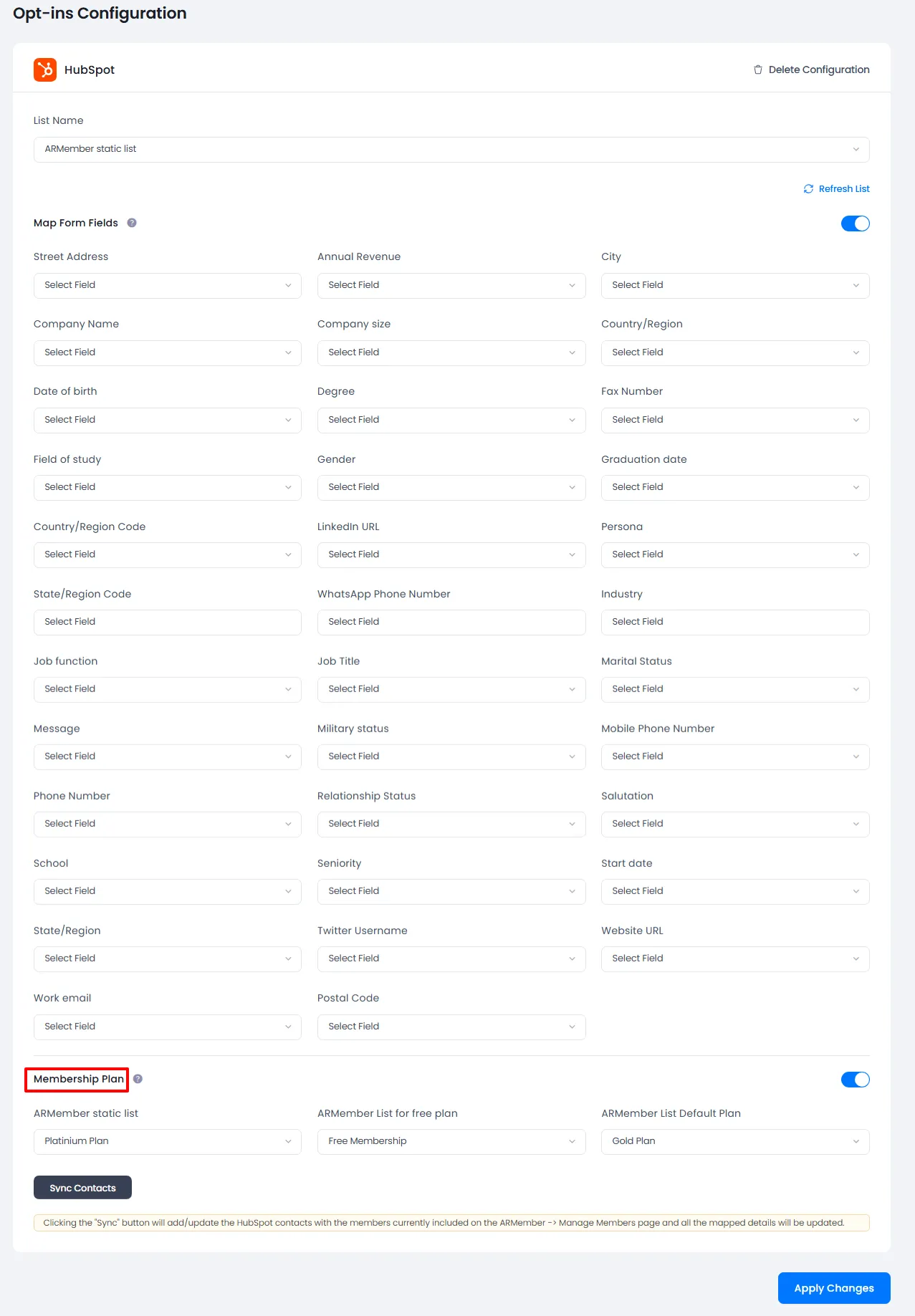Click the Delete Configuration link

pyautogui.click(x=818, y=69)
